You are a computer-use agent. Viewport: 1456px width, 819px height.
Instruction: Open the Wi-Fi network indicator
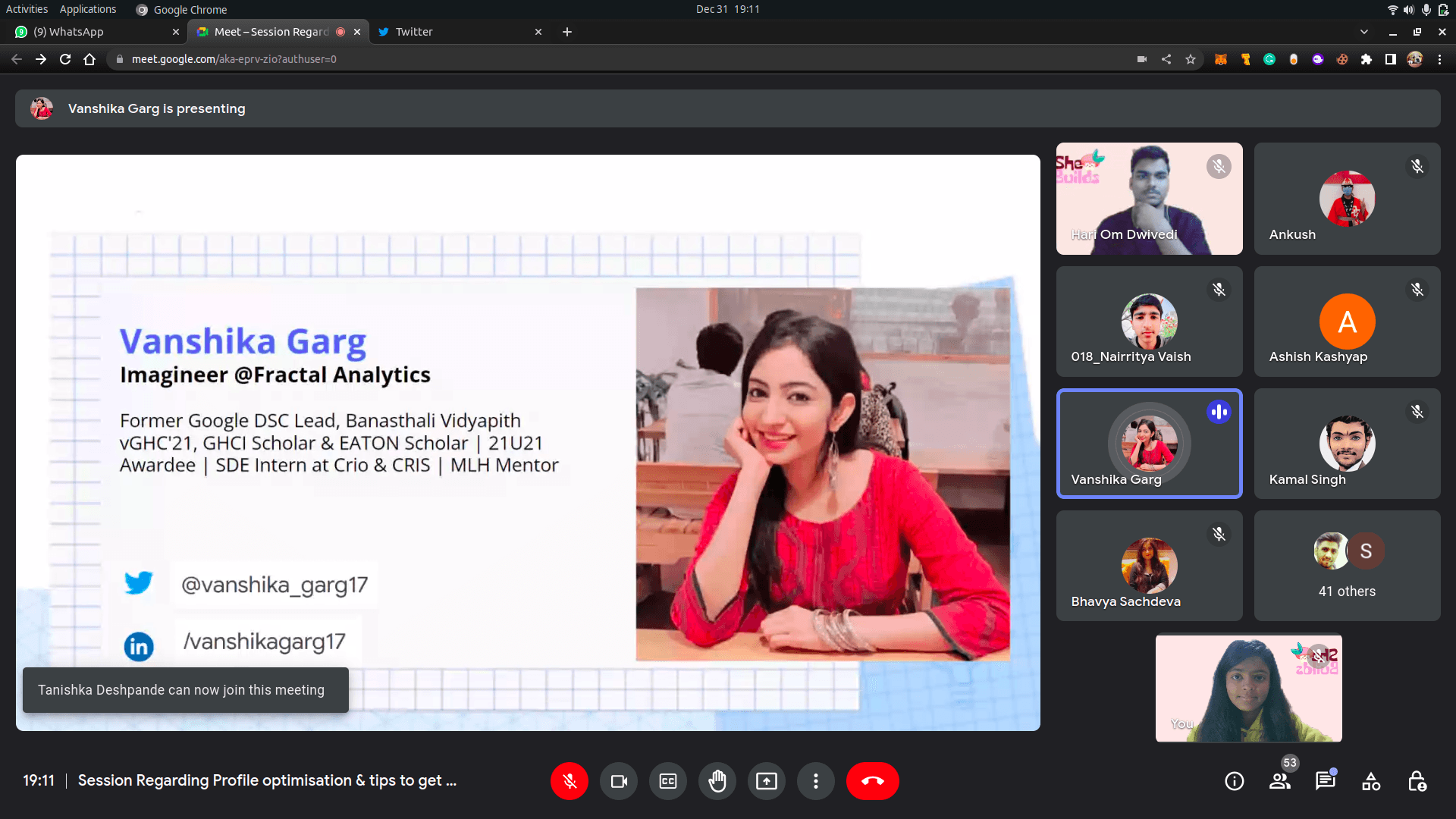point(1392,9)
